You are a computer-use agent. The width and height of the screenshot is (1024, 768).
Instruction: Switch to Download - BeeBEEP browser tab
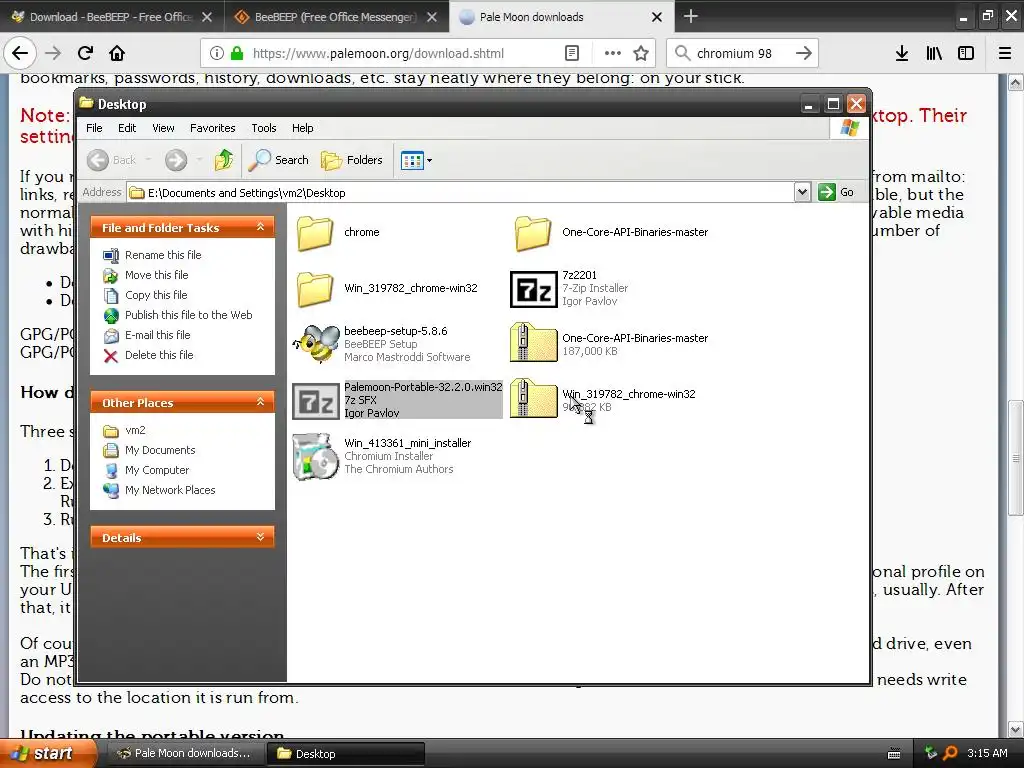(111, 17)
